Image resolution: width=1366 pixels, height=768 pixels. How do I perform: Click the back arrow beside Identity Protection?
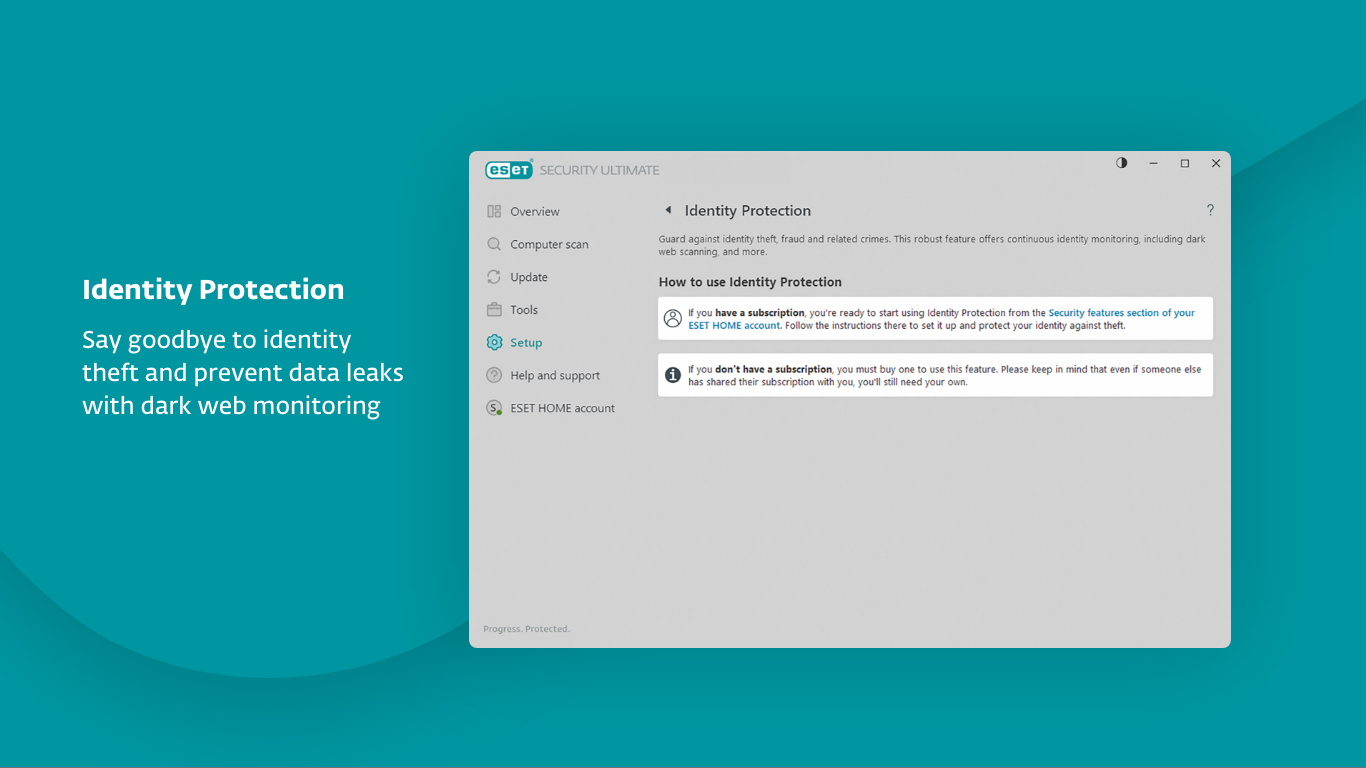click(x=668, y=210)
